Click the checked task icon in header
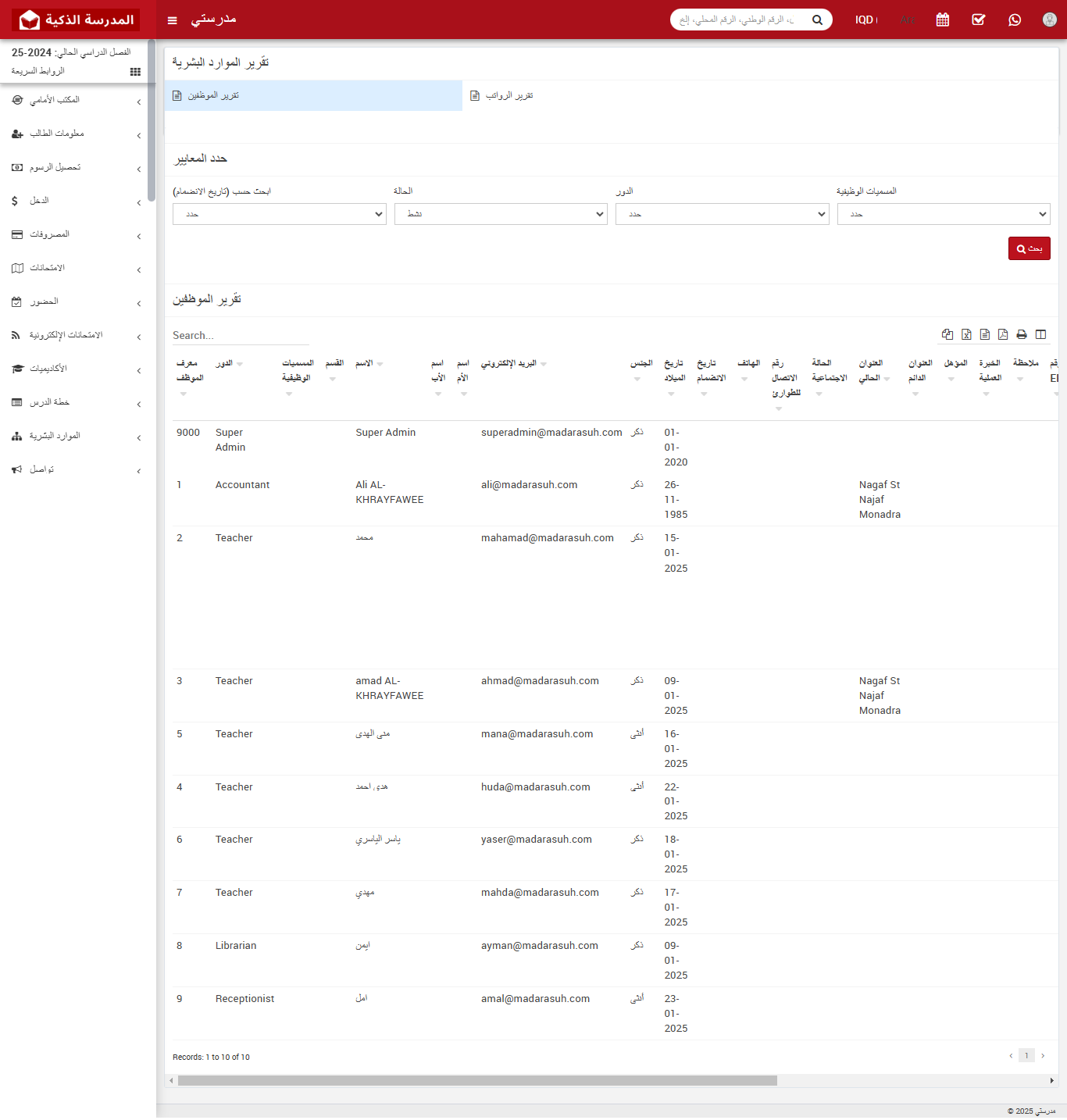 coord(979,20)
